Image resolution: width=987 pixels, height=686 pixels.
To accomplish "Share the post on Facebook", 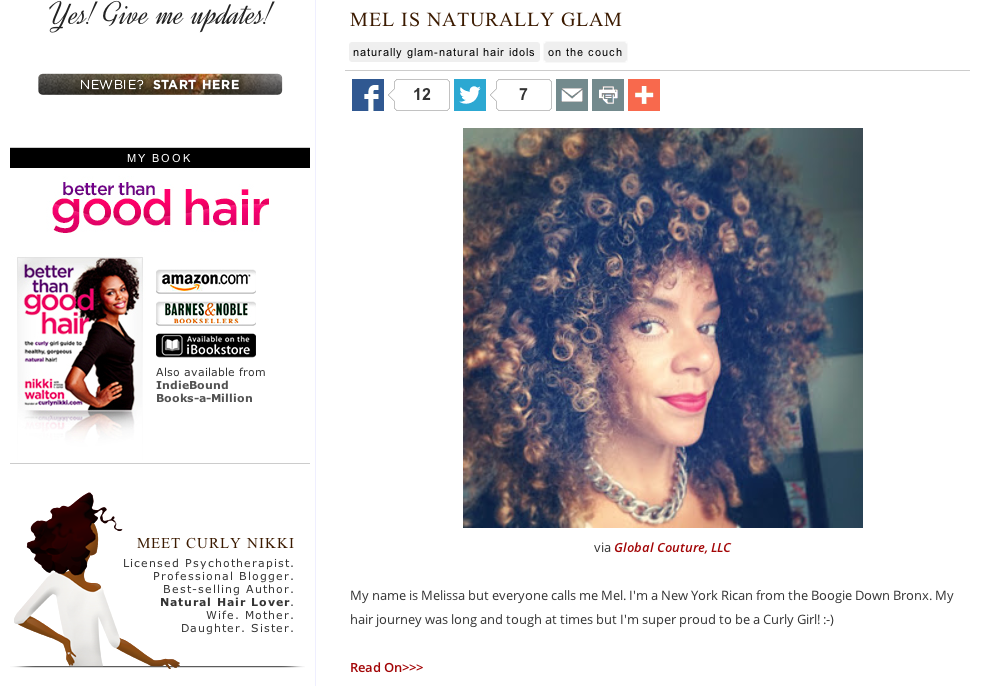I will [x=368, y=95].
